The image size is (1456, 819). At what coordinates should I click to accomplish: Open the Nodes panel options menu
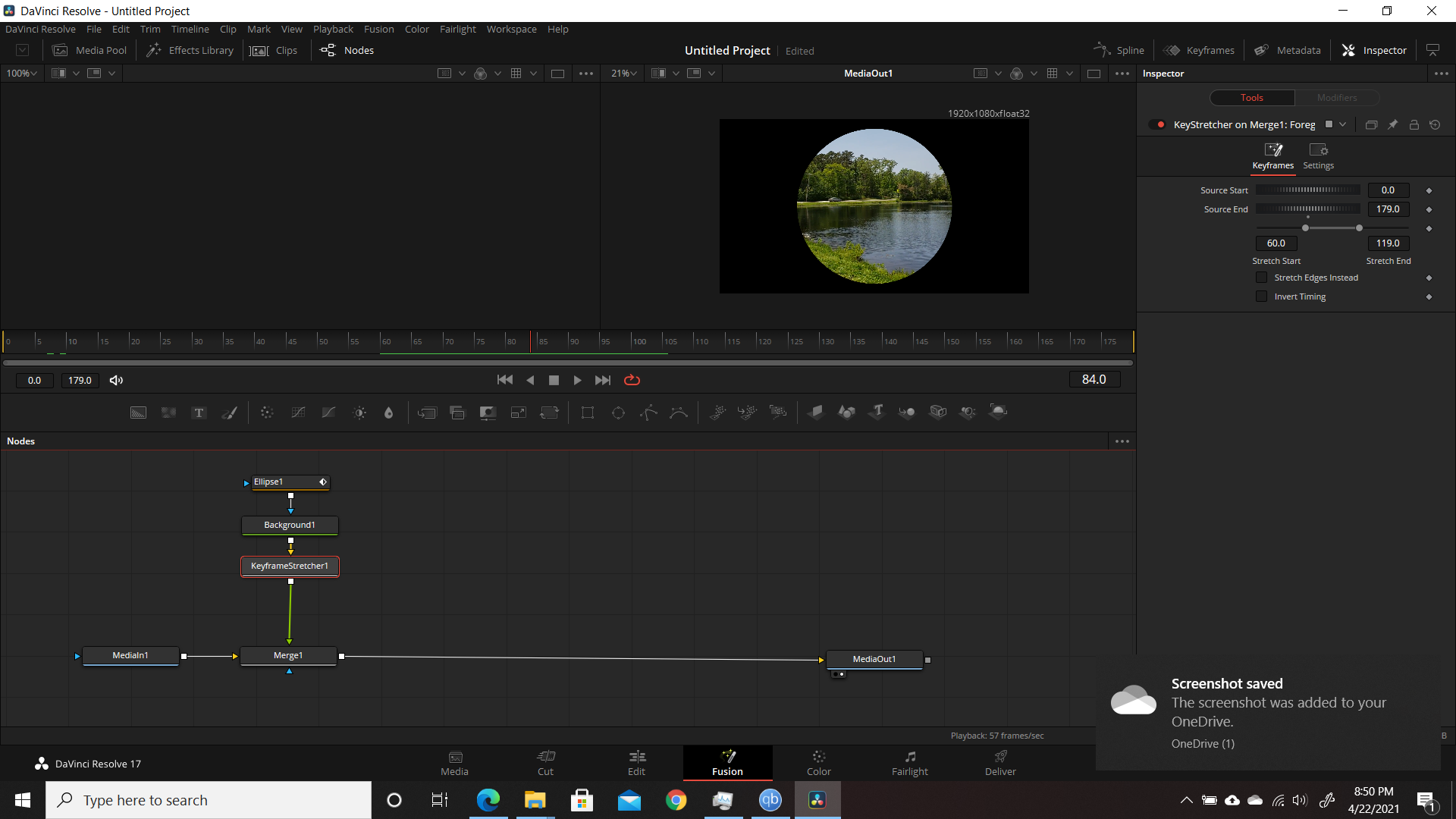[1122, 441]
